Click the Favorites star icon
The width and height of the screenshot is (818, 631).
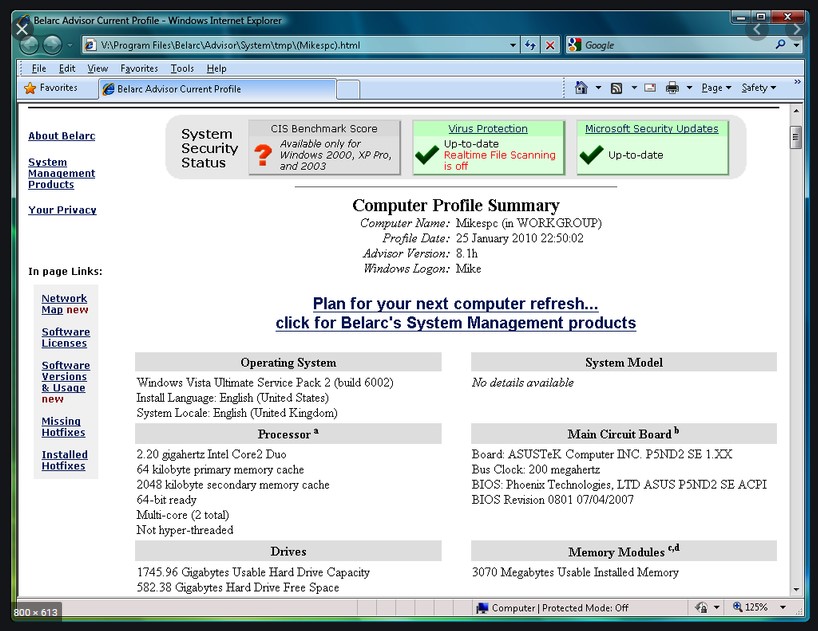click(30, 88)
